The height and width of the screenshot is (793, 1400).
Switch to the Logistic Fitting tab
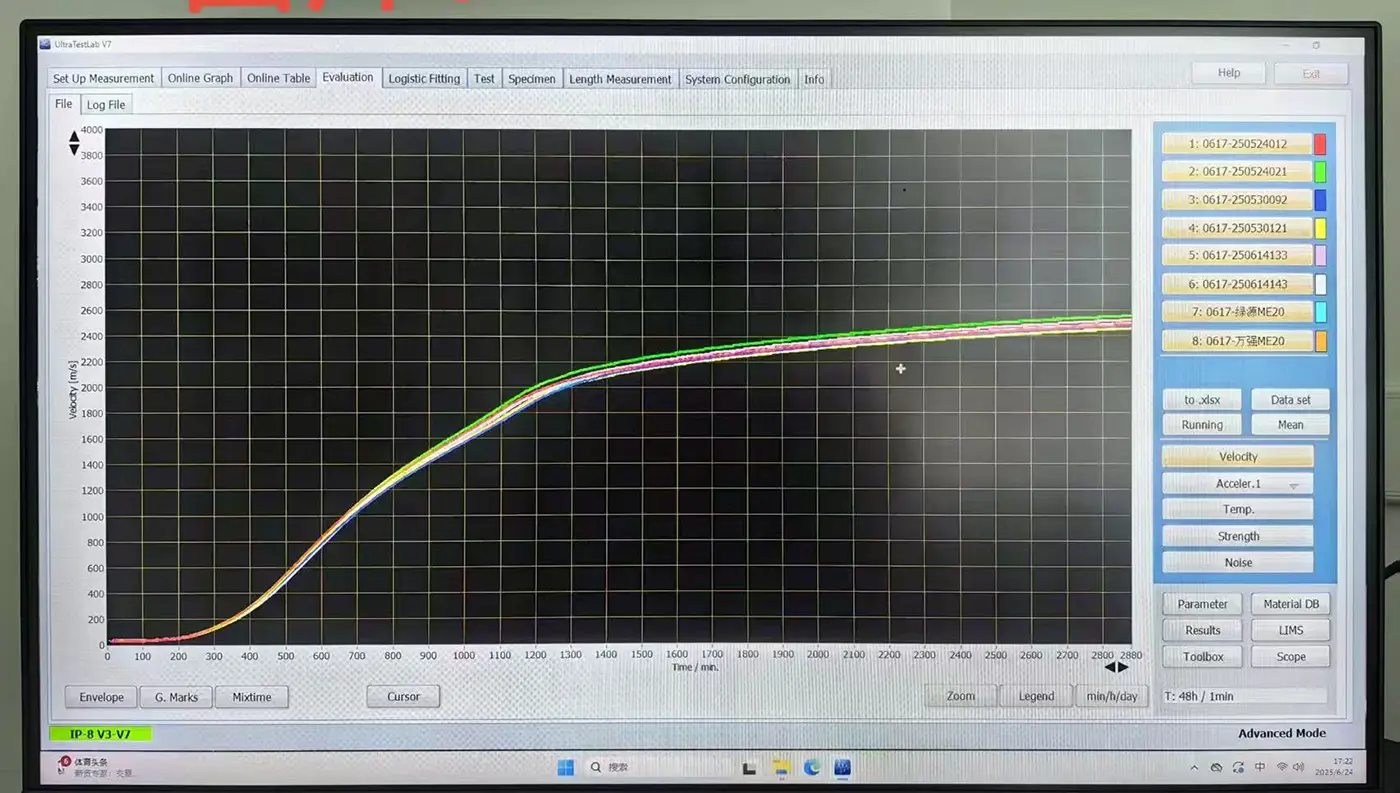point(424,79)
